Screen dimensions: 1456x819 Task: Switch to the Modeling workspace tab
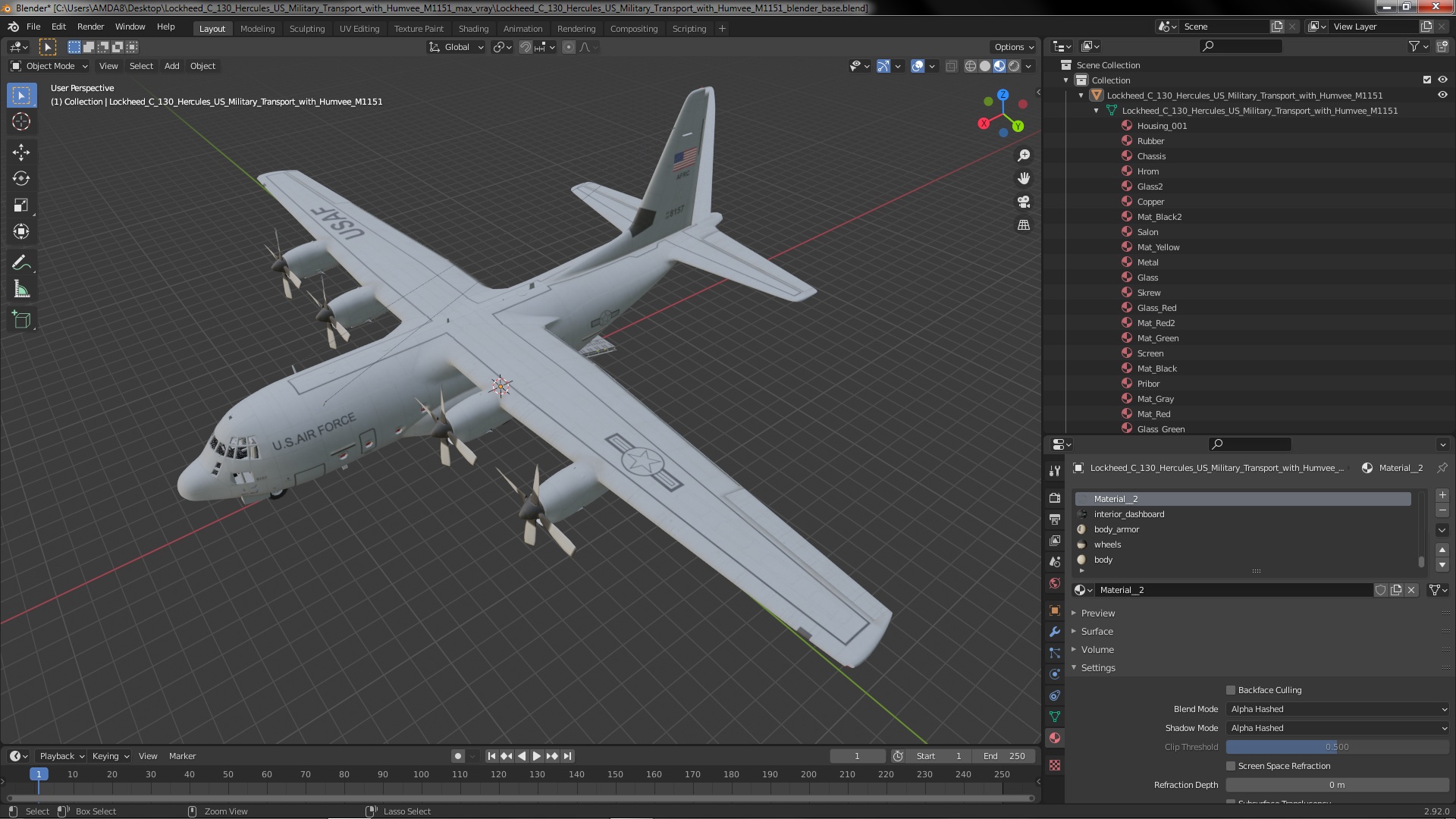tap(257, 29)
